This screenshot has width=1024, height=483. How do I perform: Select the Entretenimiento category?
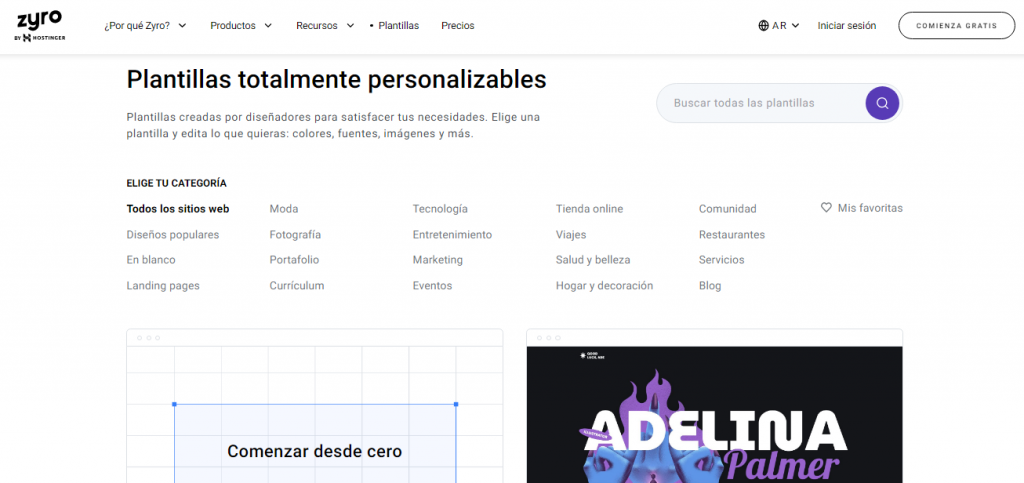point(452,234)
